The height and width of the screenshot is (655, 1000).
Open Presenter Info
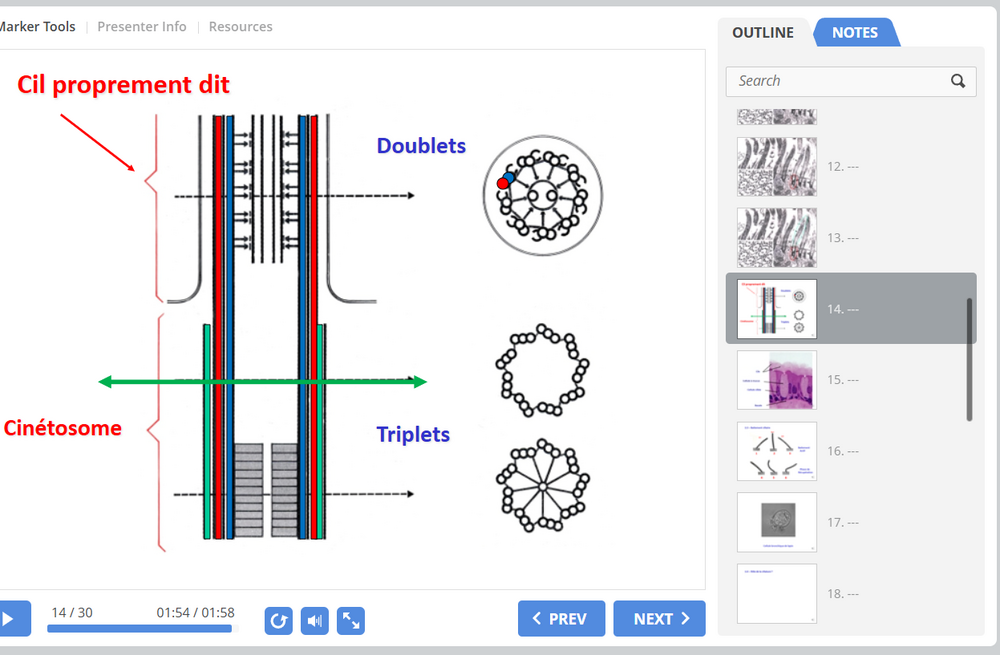(142, 26)
